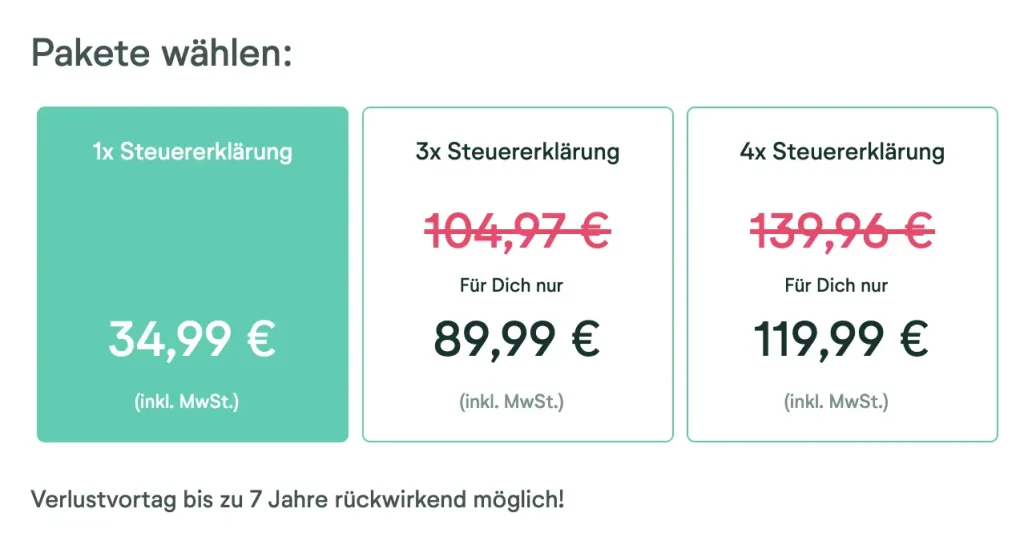Click the crossed-out 104,97 € price
Screen dimensions: 1024x545
click(x=517, y=232)
